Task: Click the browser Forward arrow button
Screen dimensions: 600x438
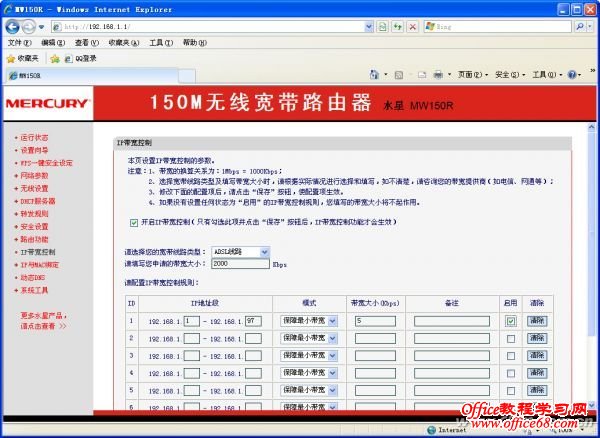Action: 29,27
